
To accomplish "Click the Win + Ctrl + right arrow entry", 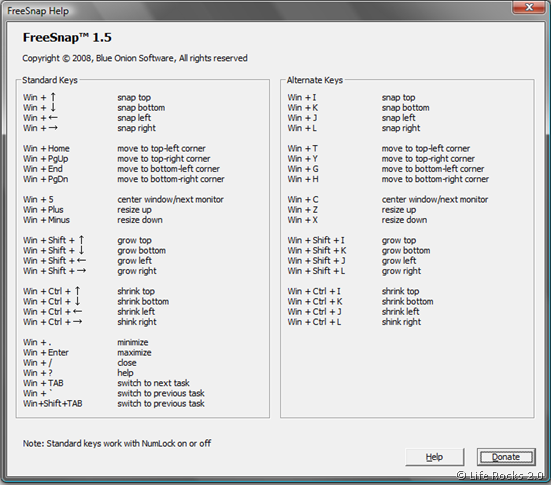I will [53, 322].
